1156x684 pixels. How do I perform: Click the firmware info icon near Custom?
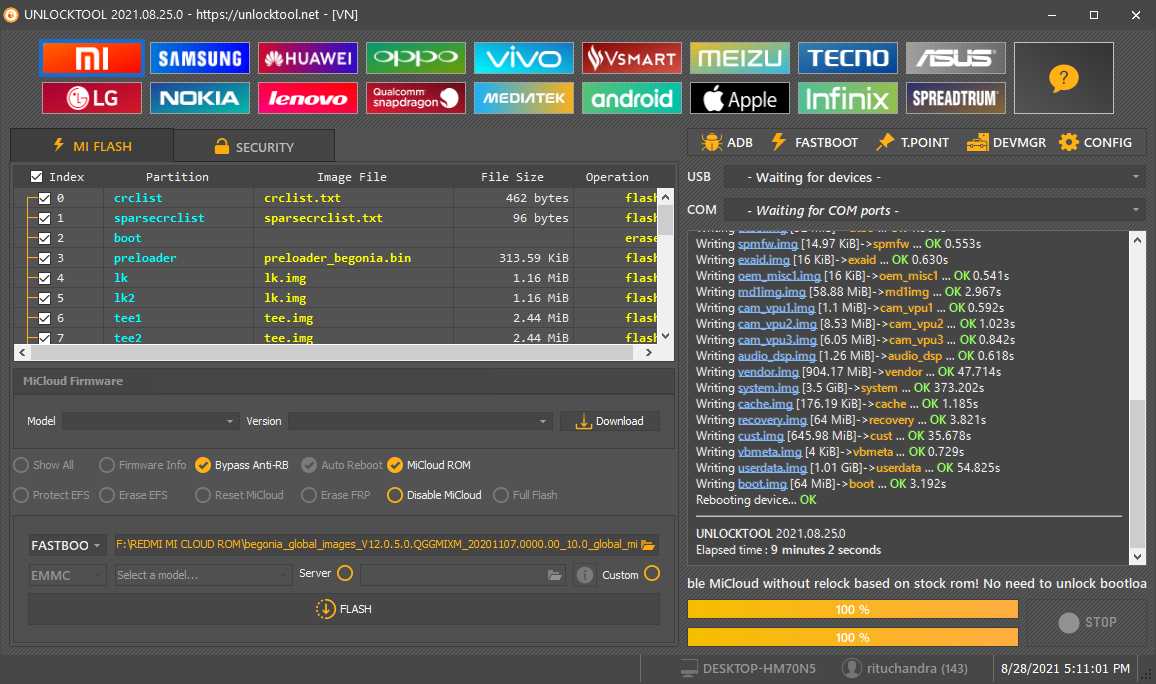click(x=585, y=575)
